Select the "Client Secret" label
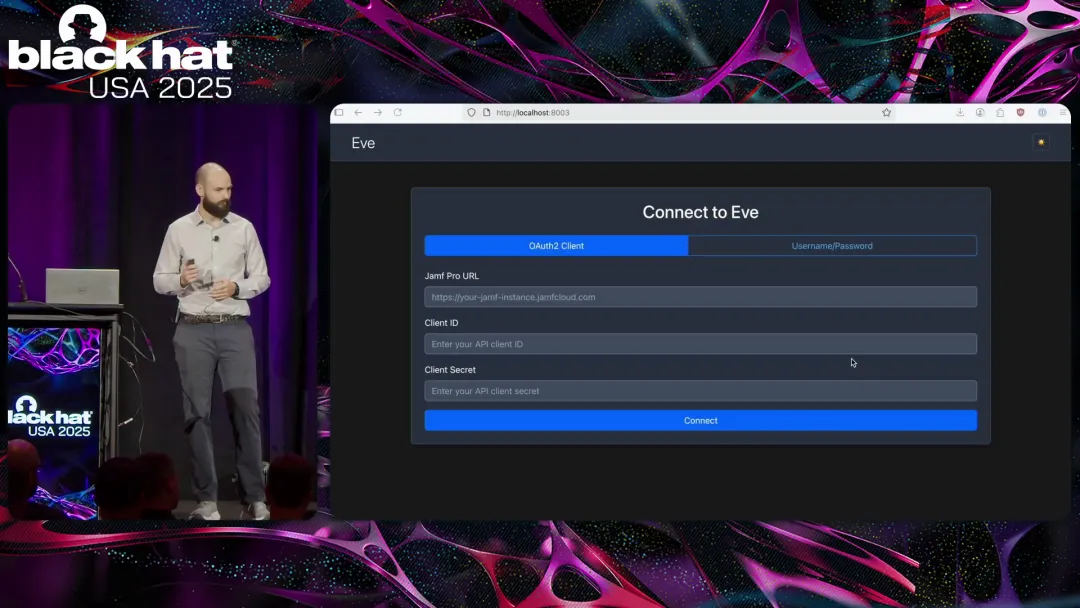 tap(450, 370)
